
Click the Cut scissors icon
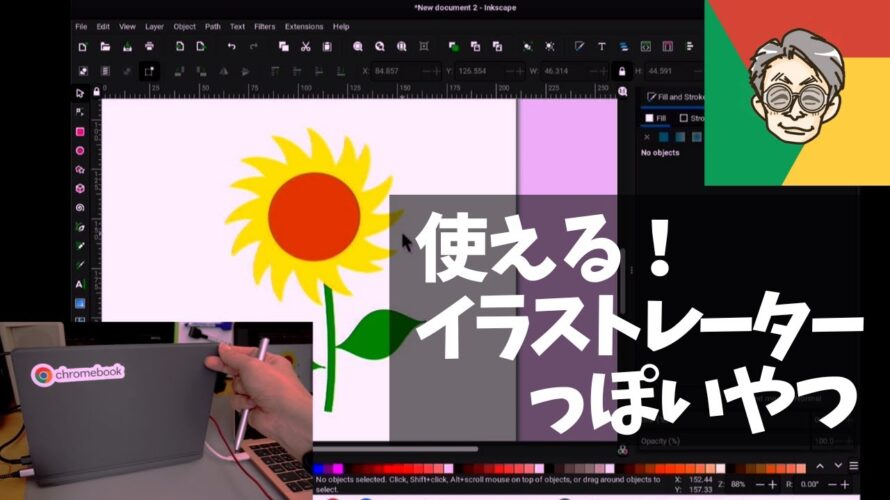click(x=305, y=47)
